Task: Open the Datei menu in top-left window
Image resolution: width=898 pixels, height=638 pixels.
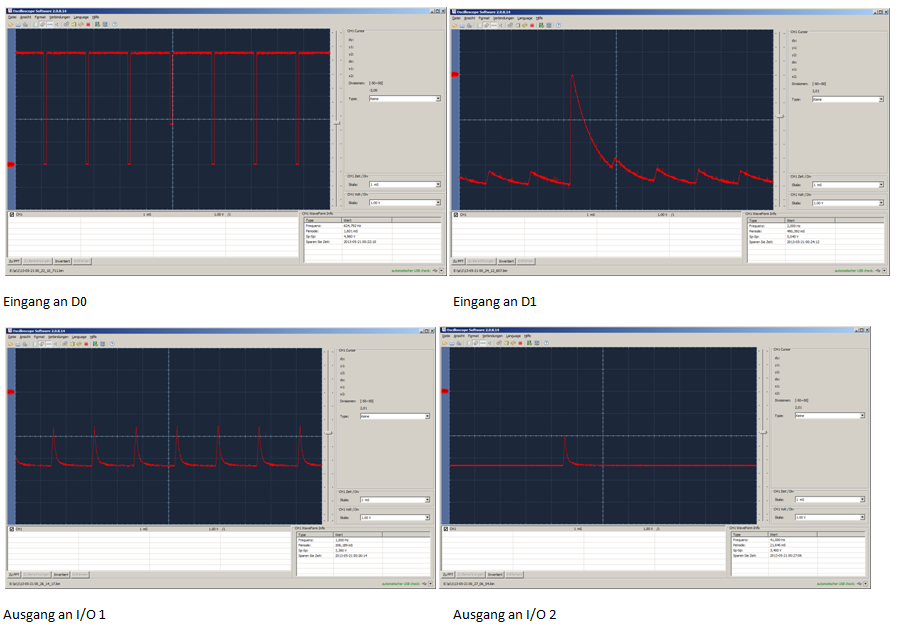Action: [x=11, y=18]
